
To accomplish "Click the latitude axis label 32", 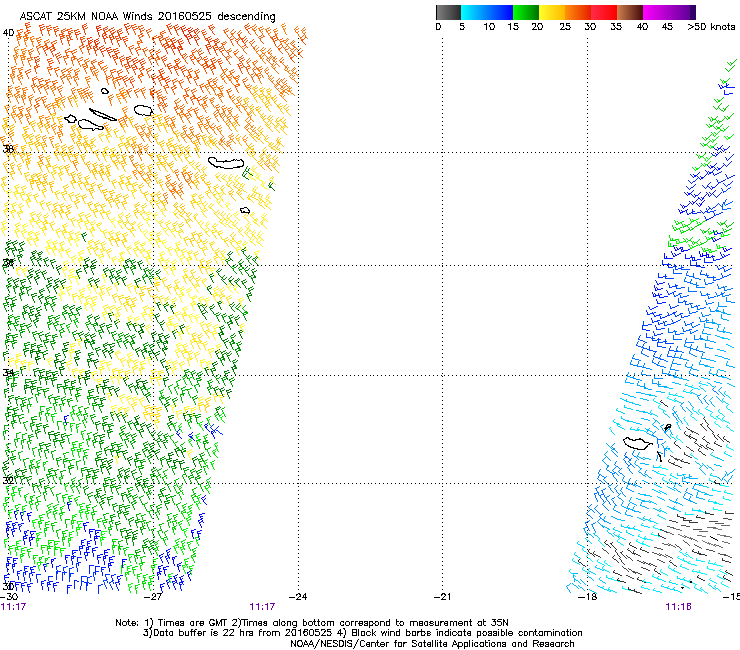I will [x=8, y=481].
